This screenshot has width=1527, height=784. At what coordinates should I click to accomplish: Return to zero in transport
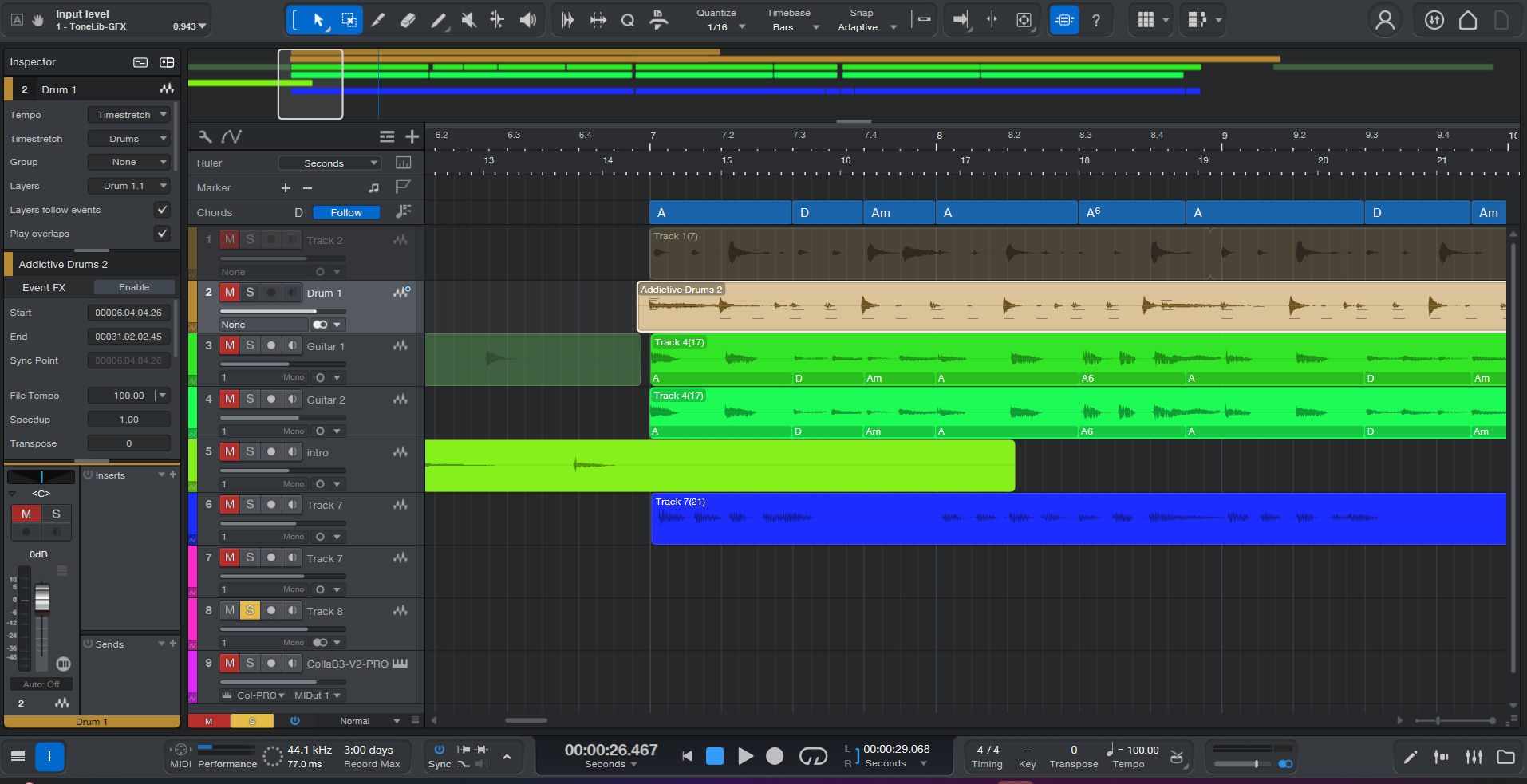click(687, 756)
